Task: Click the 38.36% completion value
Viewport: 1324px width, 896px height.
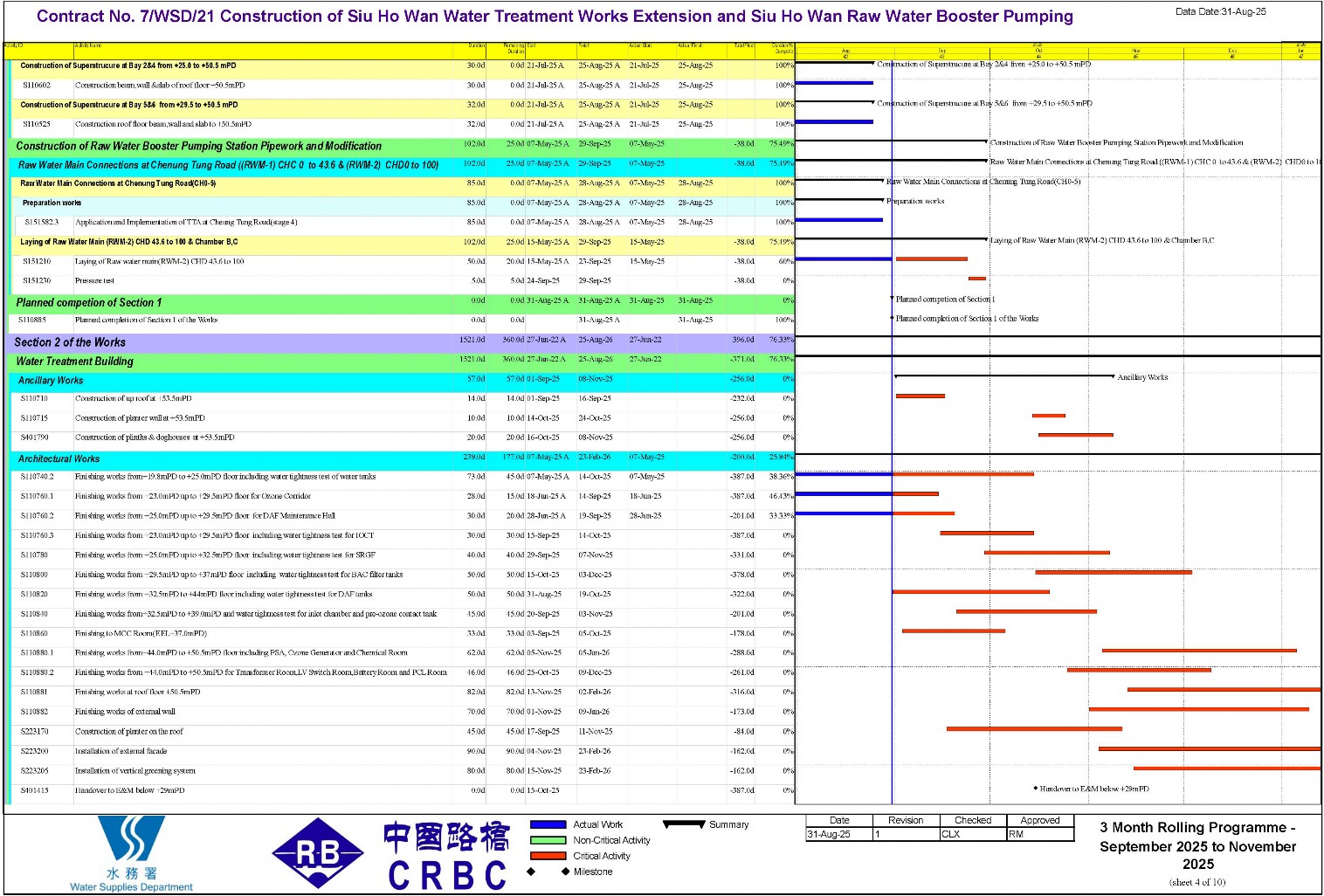Action: (781, 477)
